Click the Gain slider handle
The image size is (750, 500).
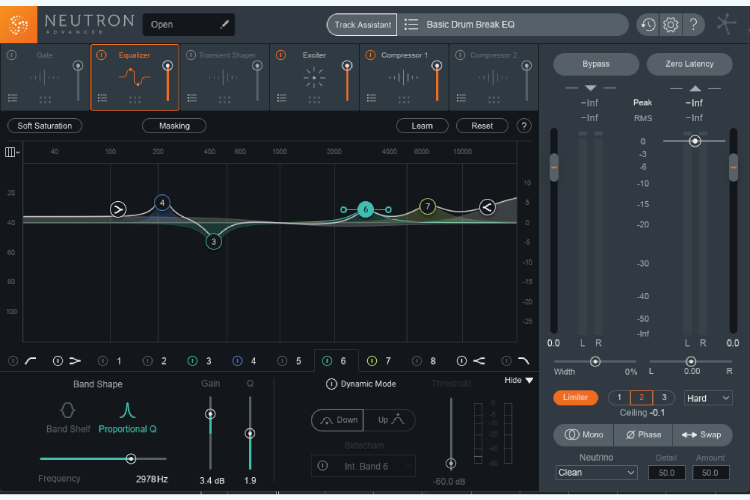[210, 414]
